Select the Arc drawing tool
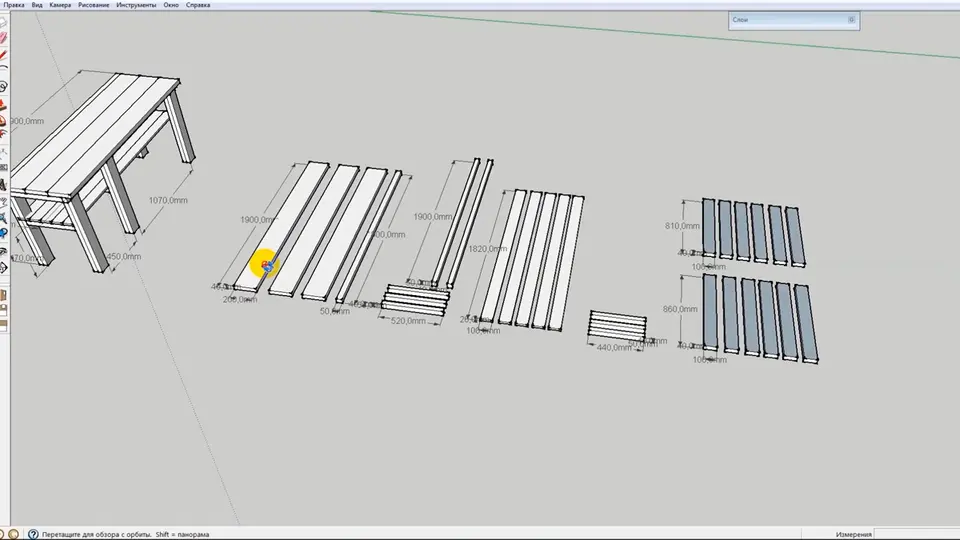Image resolution: width=960 pixels, height=540 pixels. tap(3, 69)
